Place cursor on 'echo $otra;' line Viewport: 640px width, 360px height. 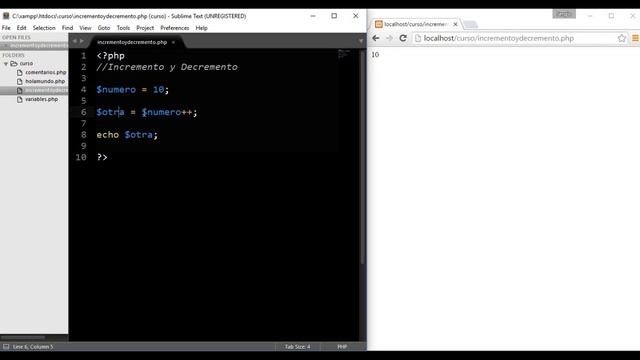tap(127, 135)
